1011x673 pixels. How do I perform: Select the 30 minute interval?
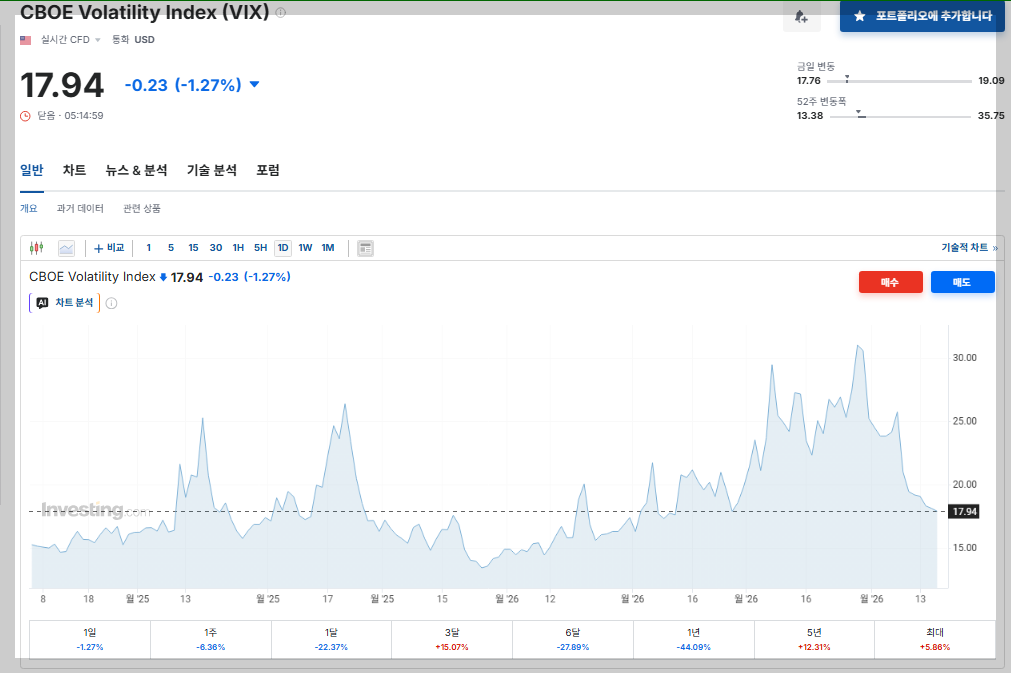pyautogui.click(x=216, y=248)
